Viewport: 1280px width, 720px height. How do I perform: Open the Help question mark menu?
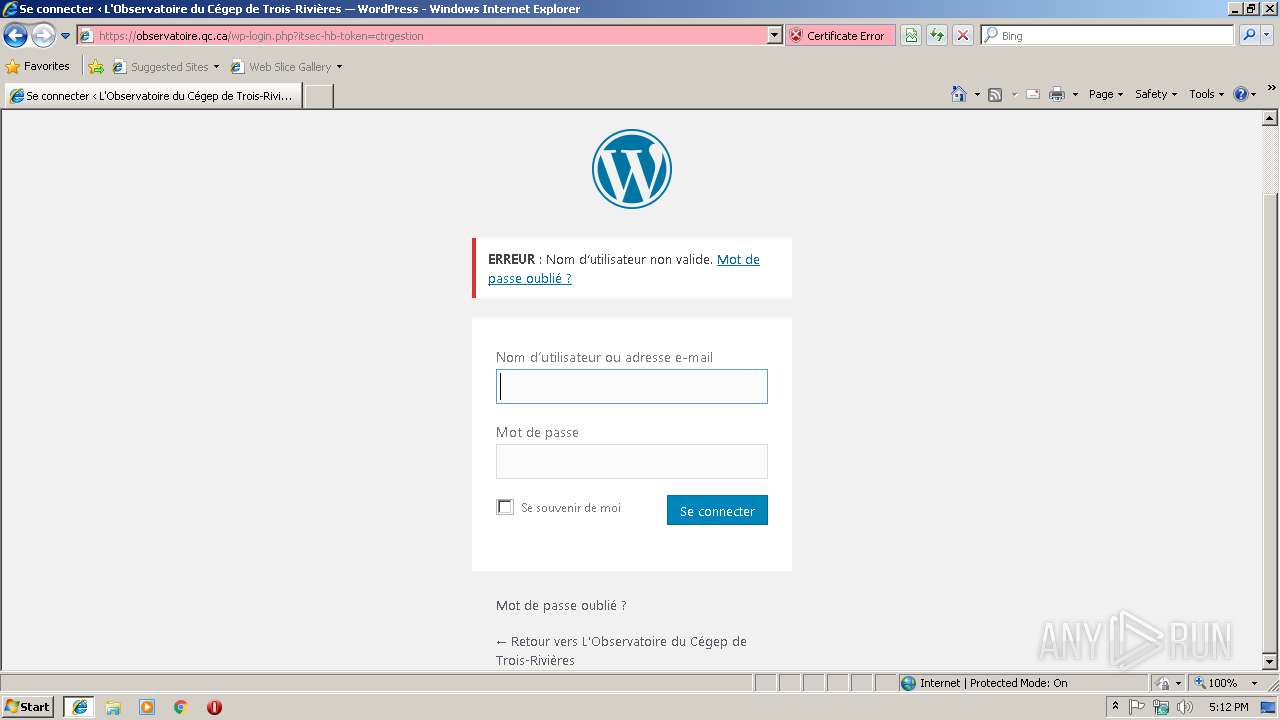click(1245, 94)
